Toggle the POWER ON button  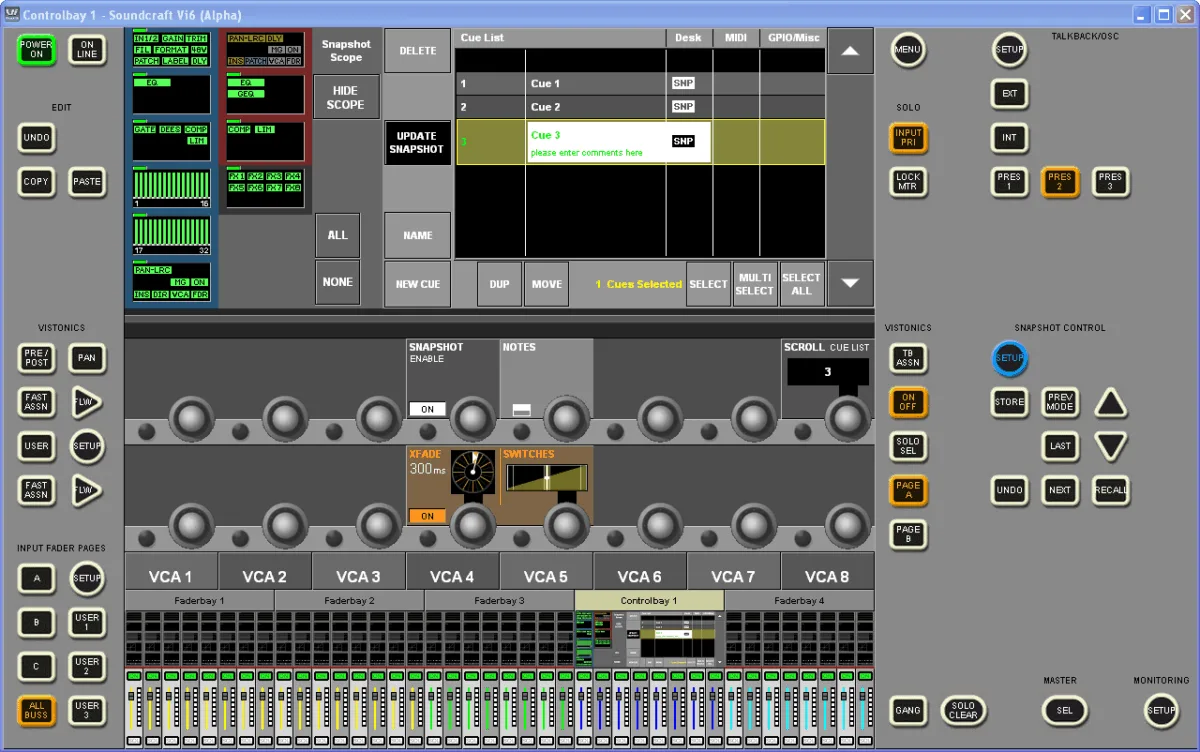36,49
